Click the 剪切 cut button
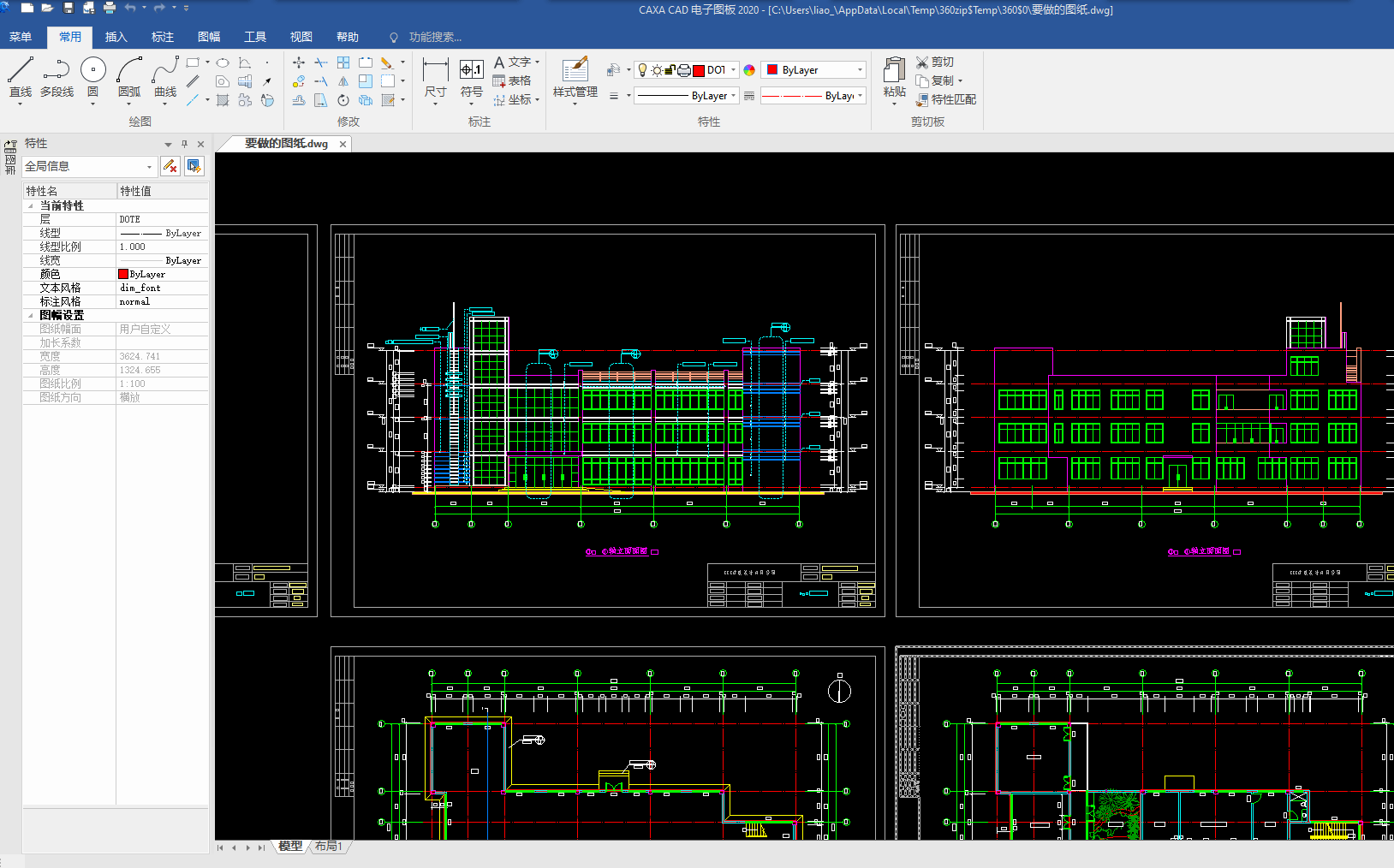This screenshot has width=1394, height=868. 934,62
